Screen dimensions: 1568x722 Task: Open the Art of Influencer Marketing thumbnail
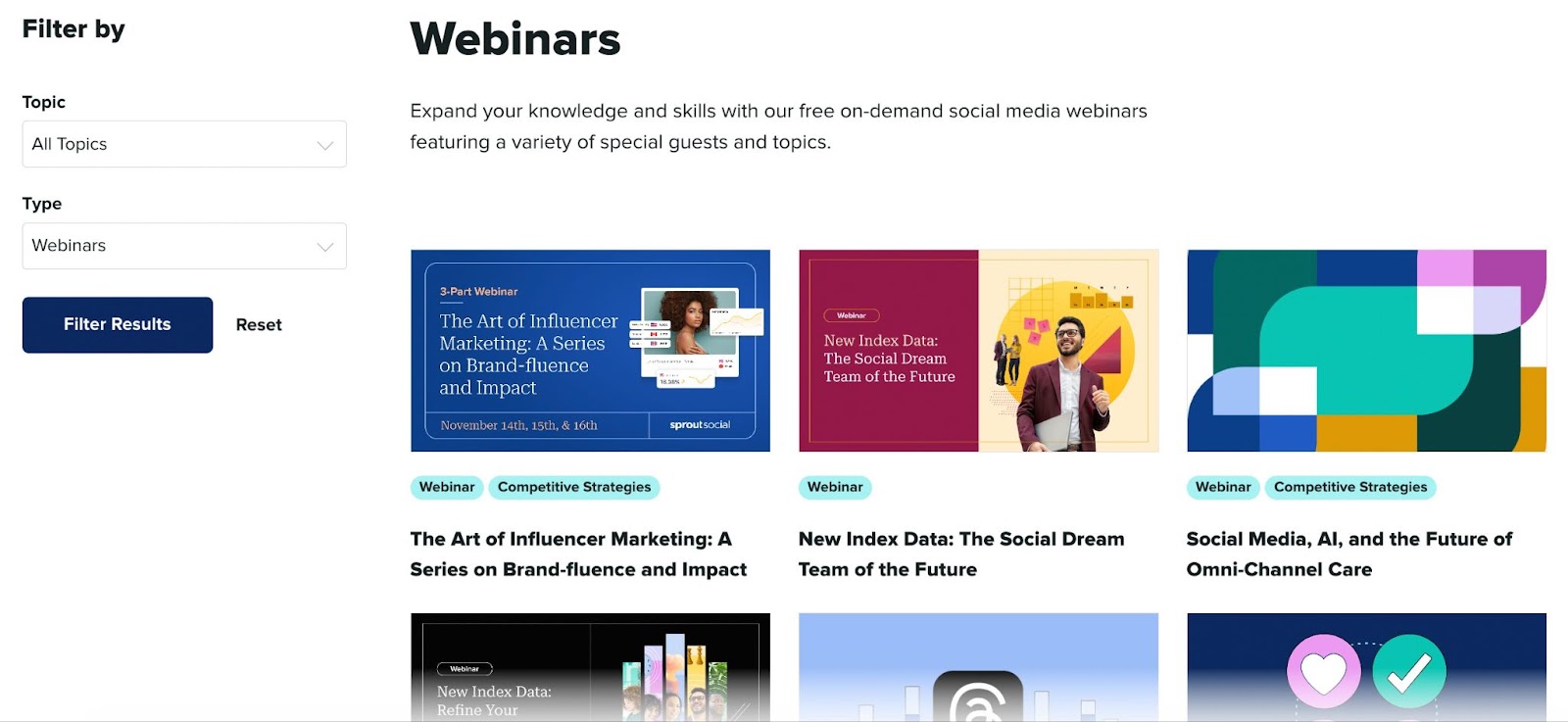click(x=590, y=351)
